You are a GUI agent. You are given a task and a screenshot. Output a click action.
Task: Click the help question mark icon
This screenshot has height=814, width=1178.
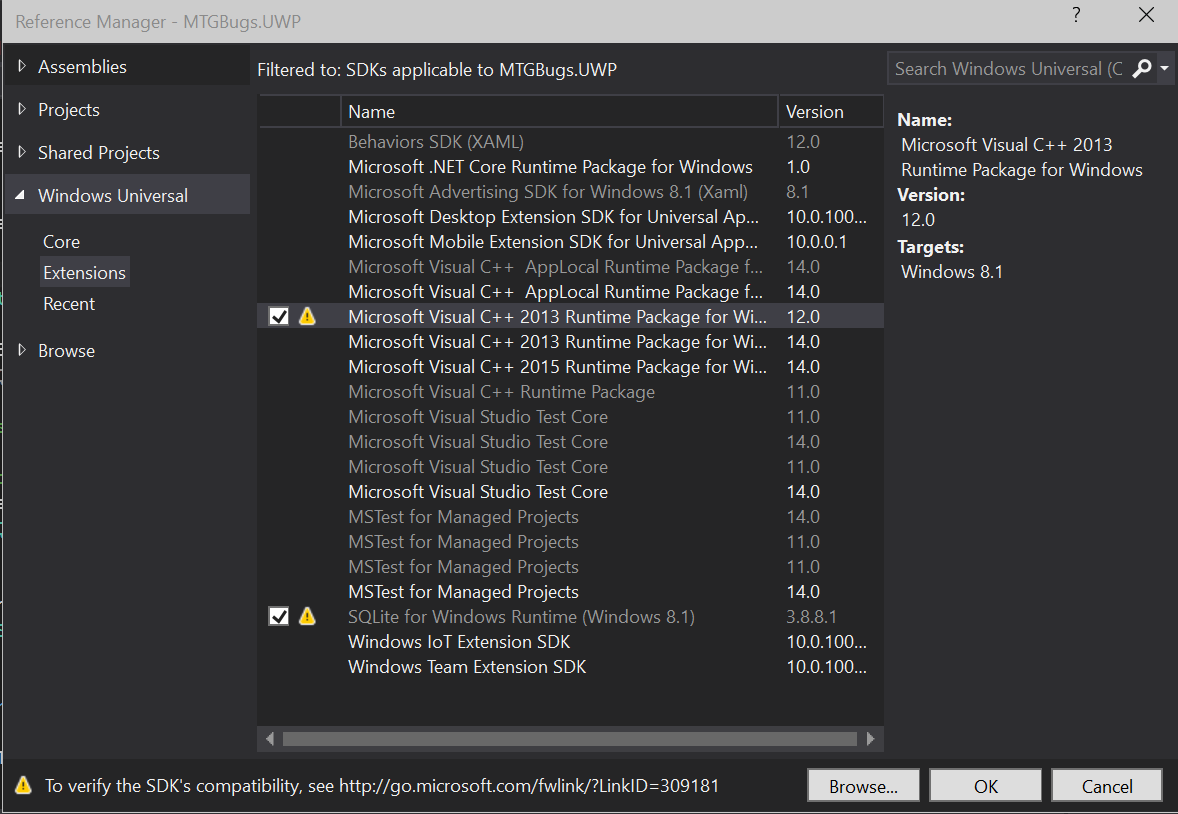(x=1076, y=16)
